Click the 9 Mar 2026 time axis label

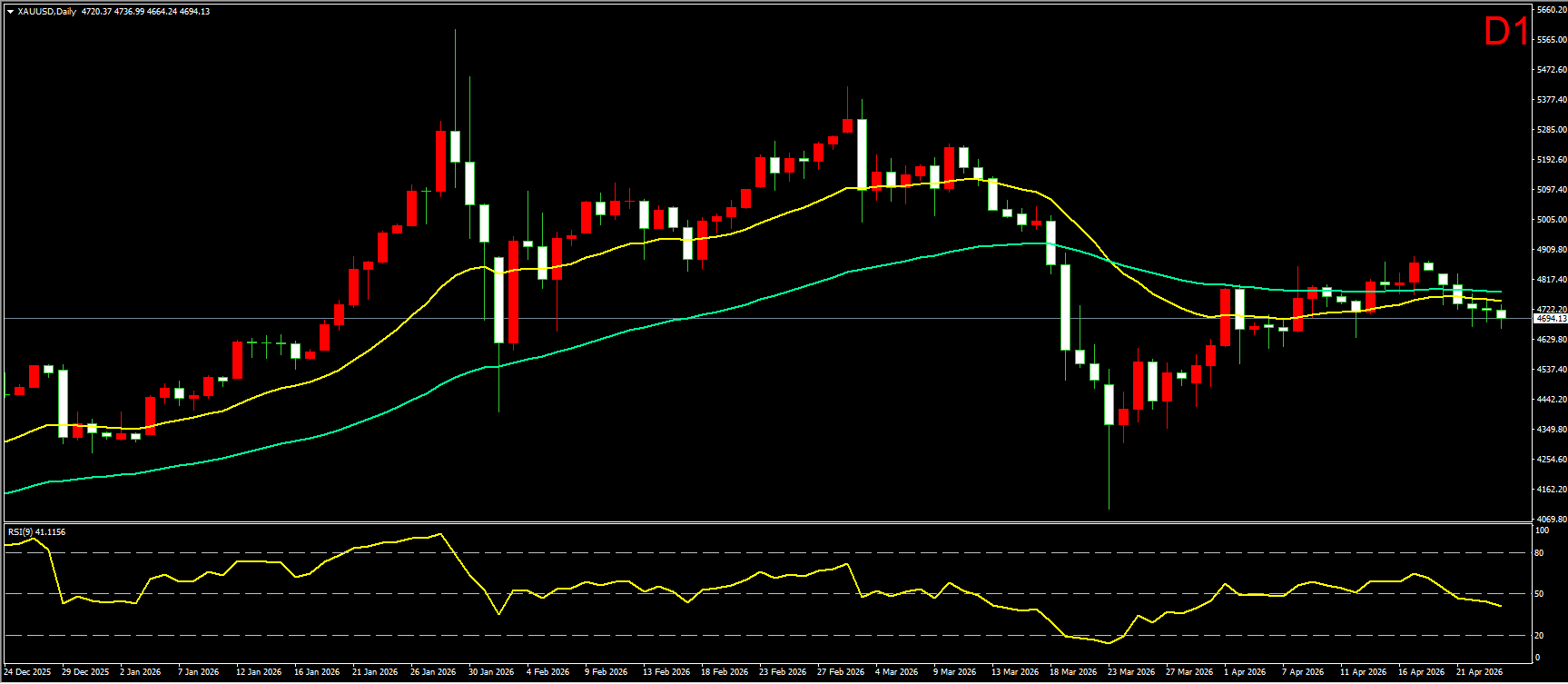954,672
